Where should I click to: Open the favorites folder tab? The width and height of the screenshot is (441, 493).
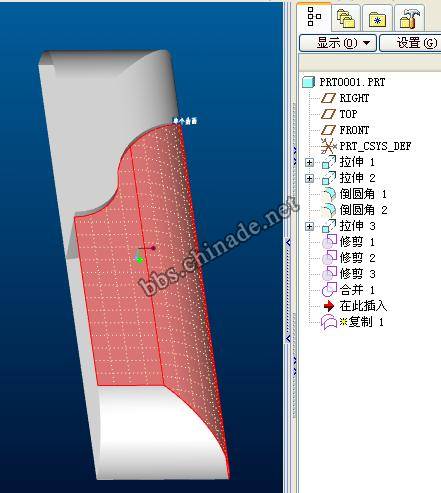click(377, 19)
